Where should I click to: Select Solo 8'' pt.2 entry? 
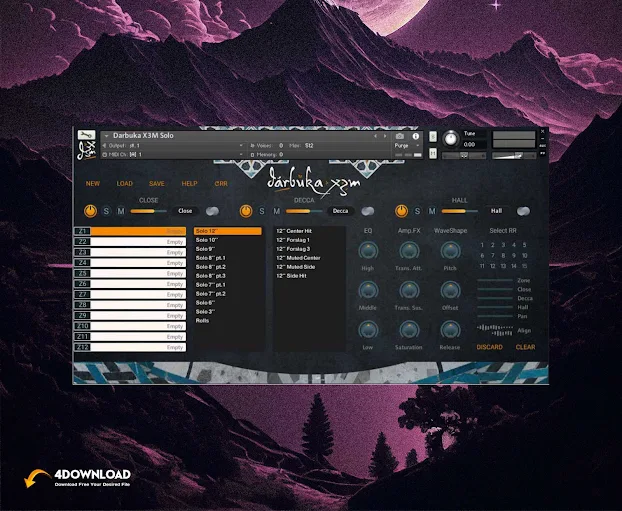click(211, 267)
